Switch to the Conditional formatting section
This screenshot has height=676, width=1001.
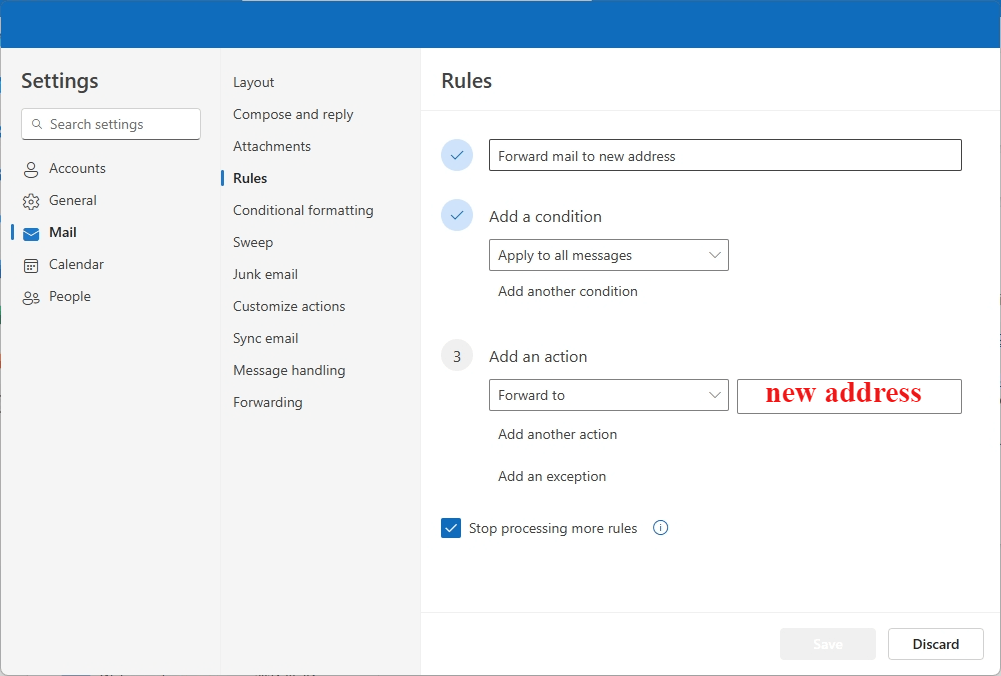point(303,210)
